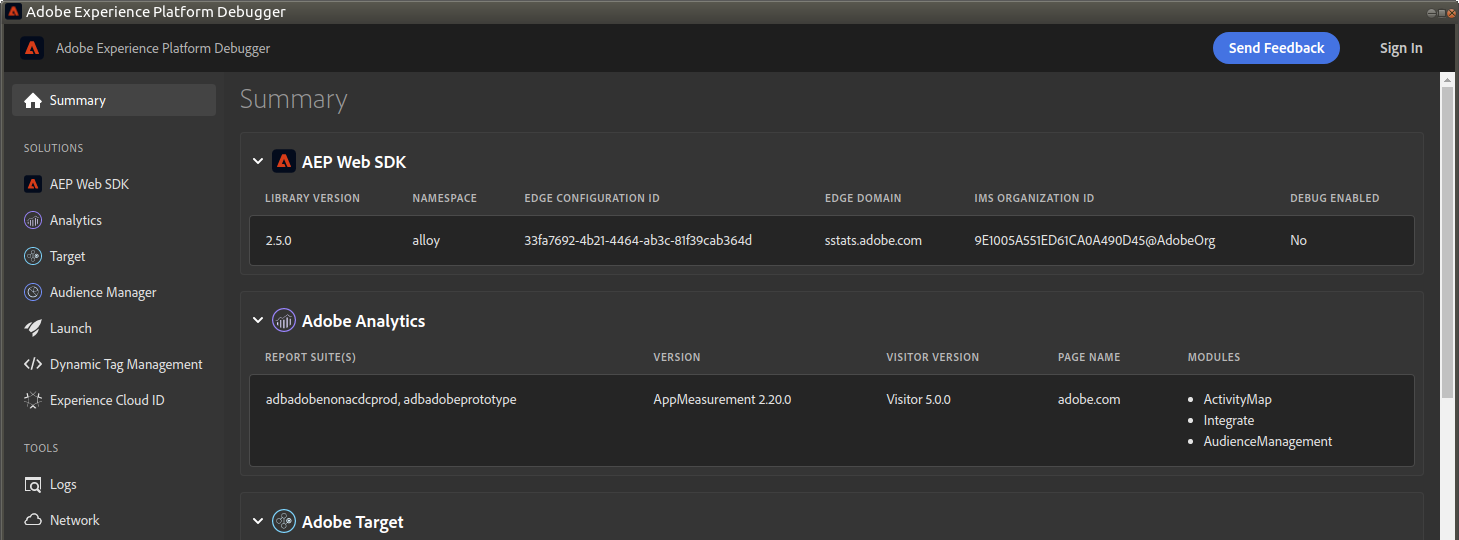The image size is (1459, 540).
Task: Click the Modules column header
Action: tap(1214, 357)
